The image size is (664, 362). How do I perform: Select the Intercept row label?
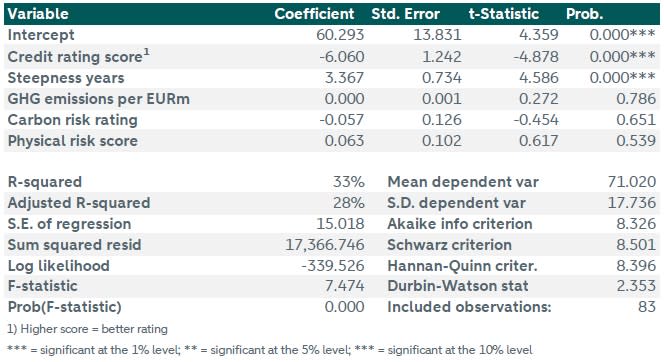pyautogui.click(x=41, y=35)
